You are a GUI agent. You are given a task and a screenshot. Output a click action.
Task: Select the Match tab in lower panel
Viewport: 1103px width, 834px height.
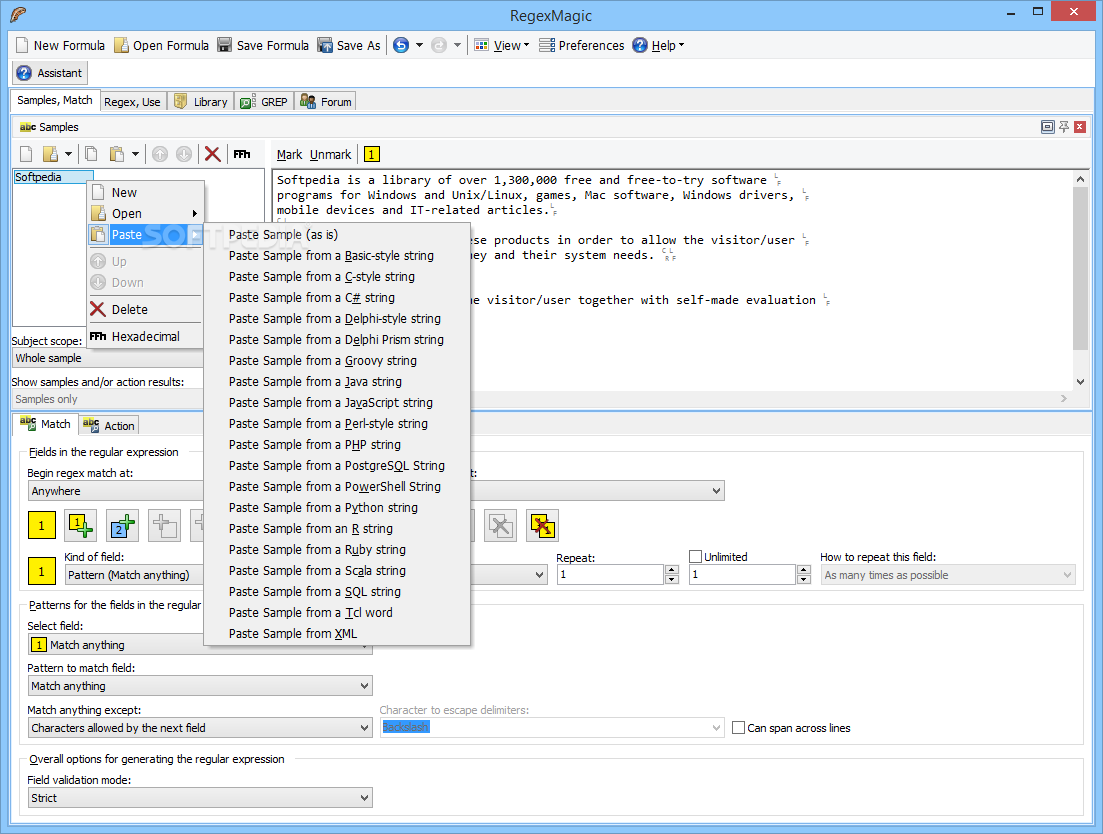46,424
